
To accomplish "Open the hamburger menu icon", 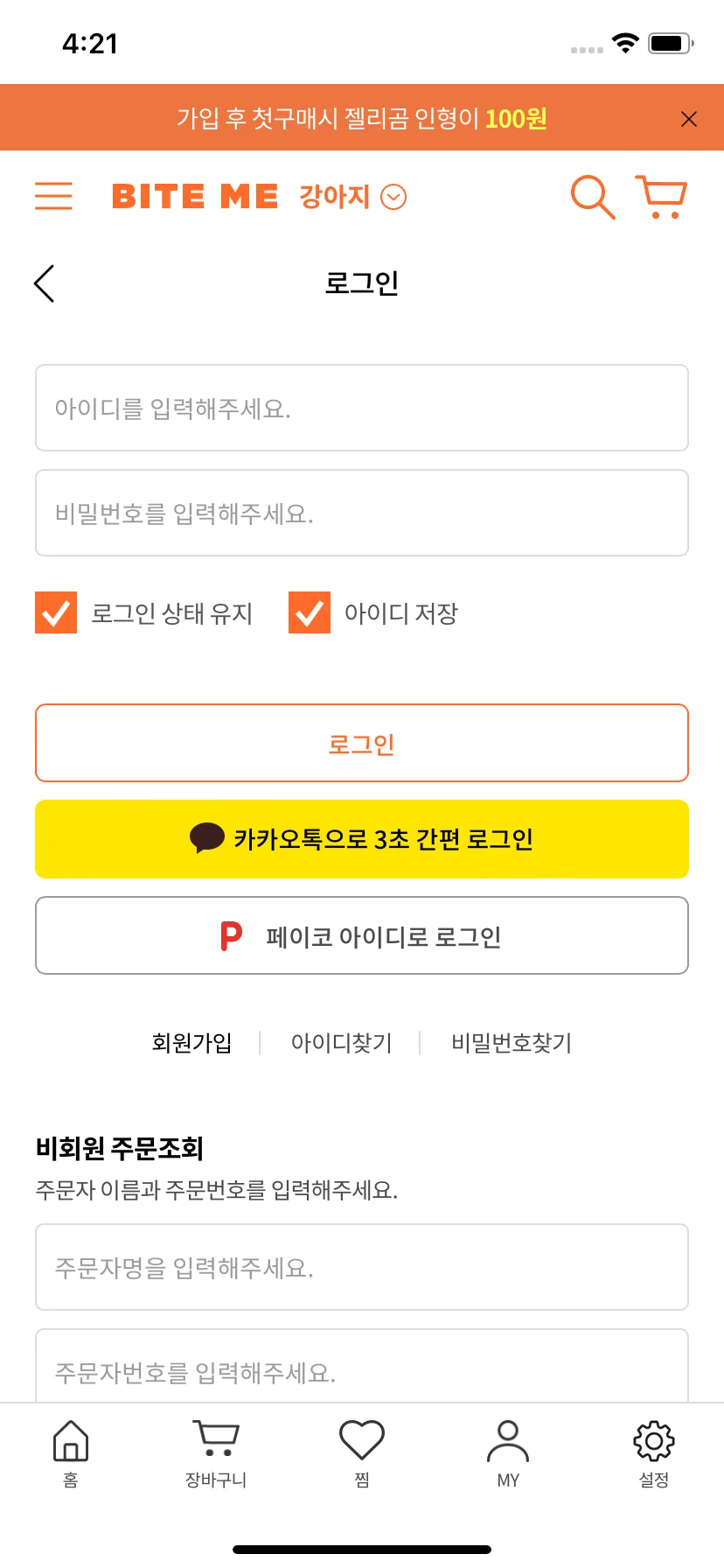I will point(53,196).
